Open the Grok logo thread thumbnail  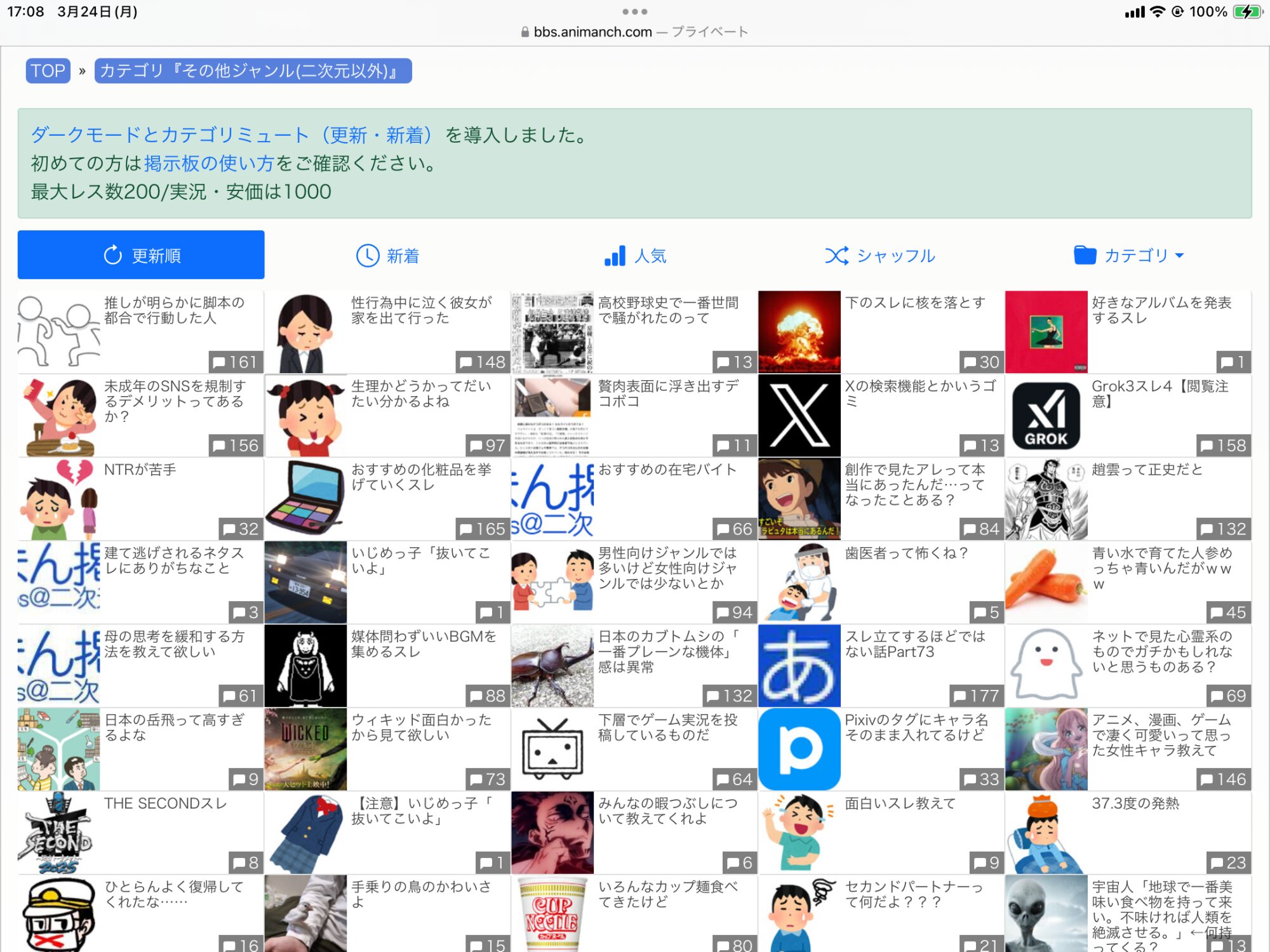click(x=1046, y=416)
